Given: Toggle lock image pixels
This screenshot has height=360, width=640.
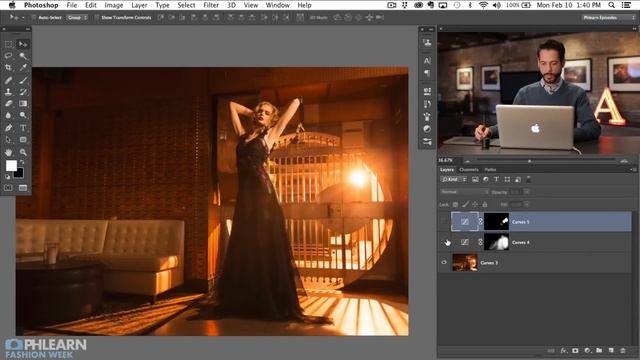Looking at the screenshot, I should click(x=465, y=204).
